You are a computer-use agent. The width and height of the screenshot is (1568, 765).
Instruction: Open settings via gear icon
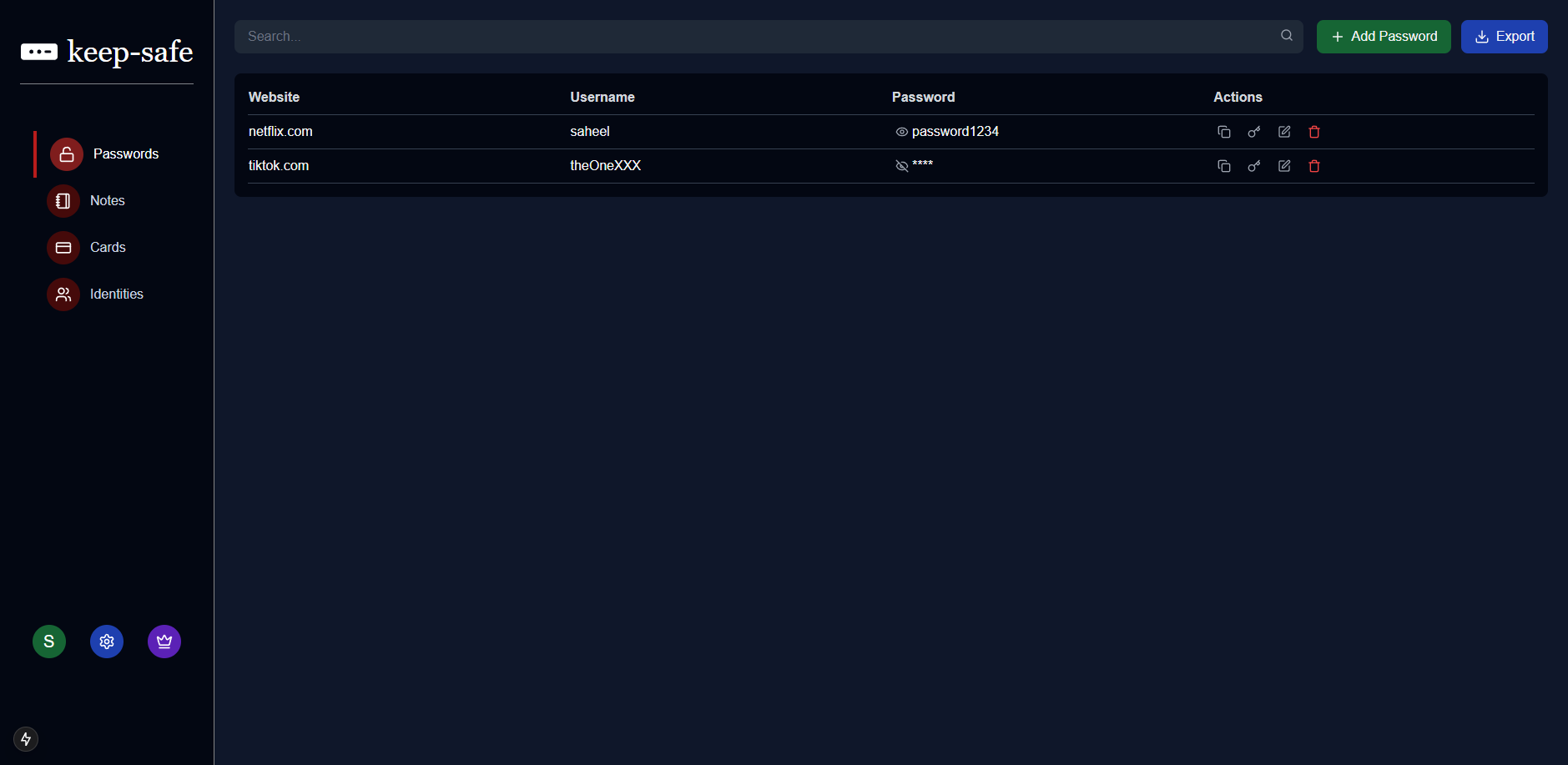point(107,642)
